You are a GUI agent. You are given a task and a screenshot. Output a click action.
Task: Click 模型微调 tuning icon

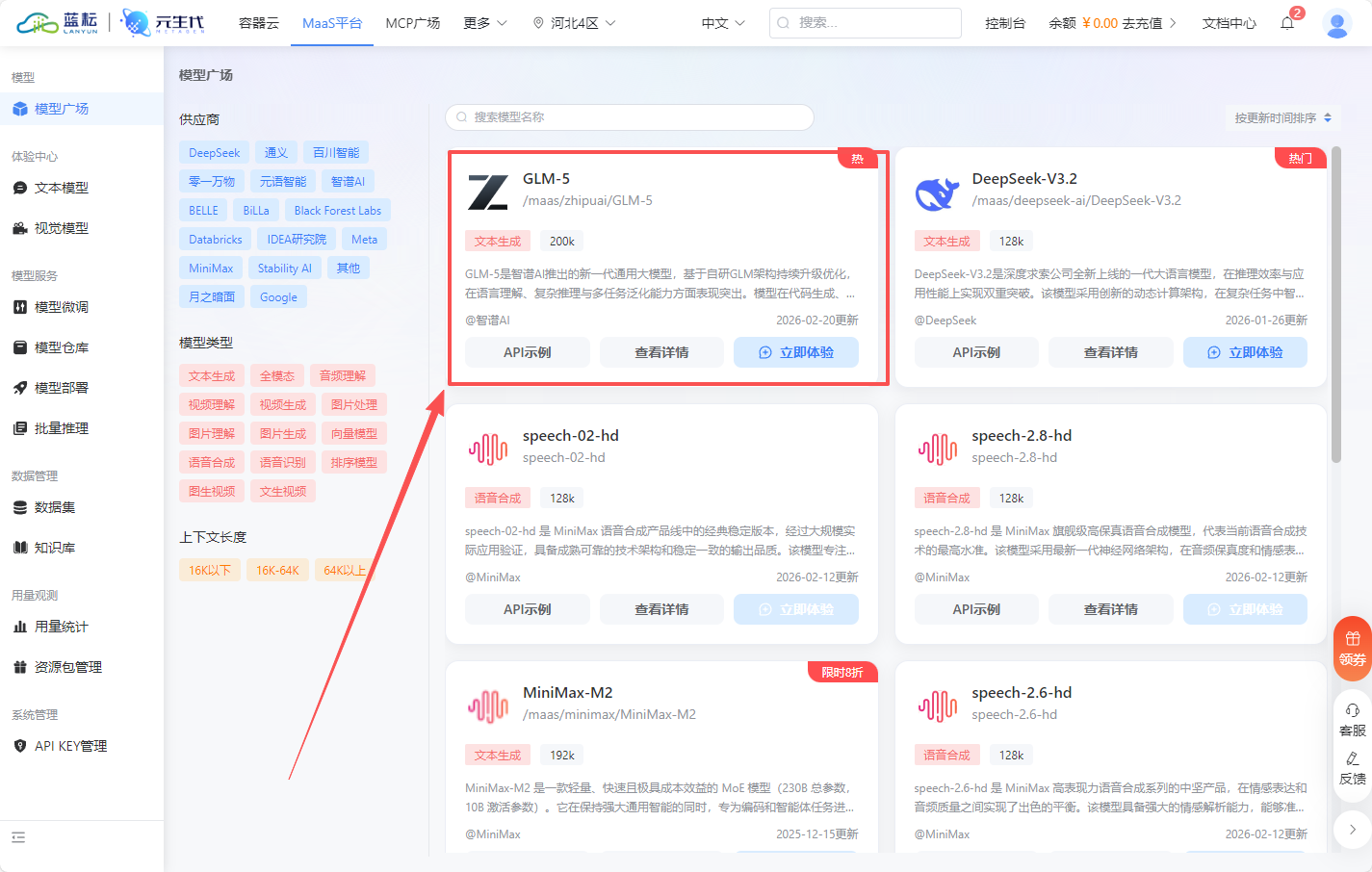coord(20,307)
